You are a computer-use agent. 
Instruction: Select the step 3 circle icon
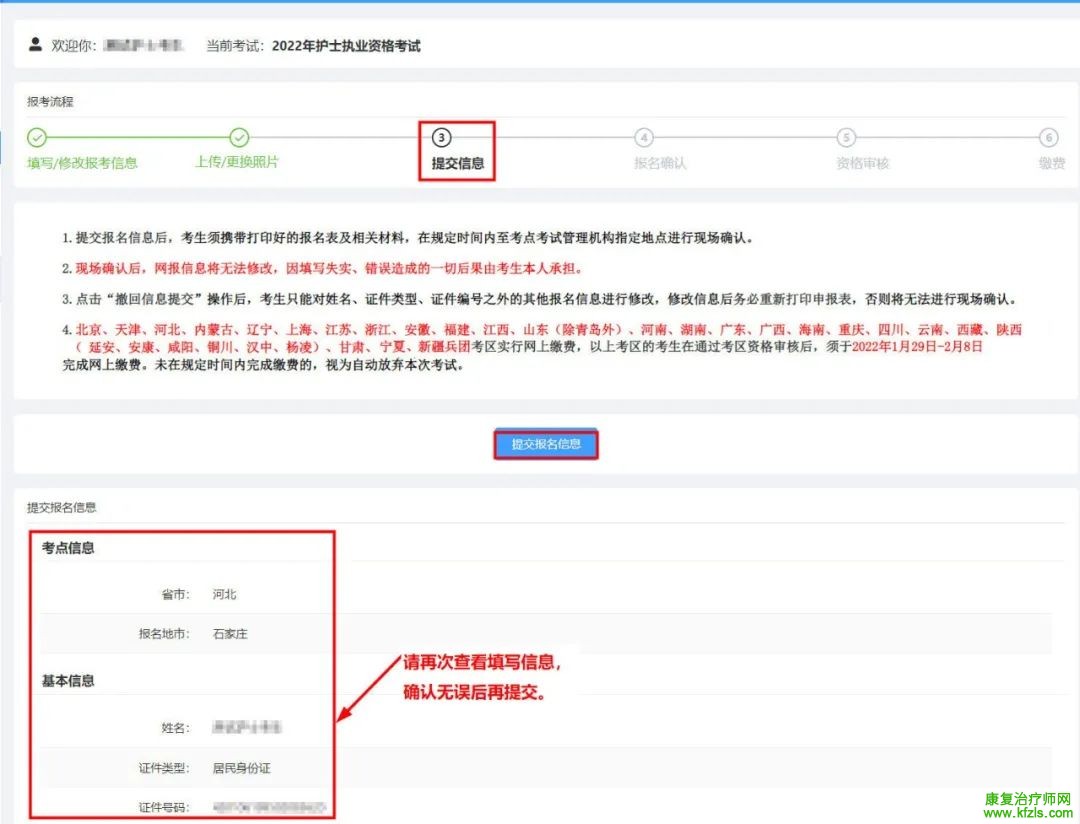[x=441, y=138]
